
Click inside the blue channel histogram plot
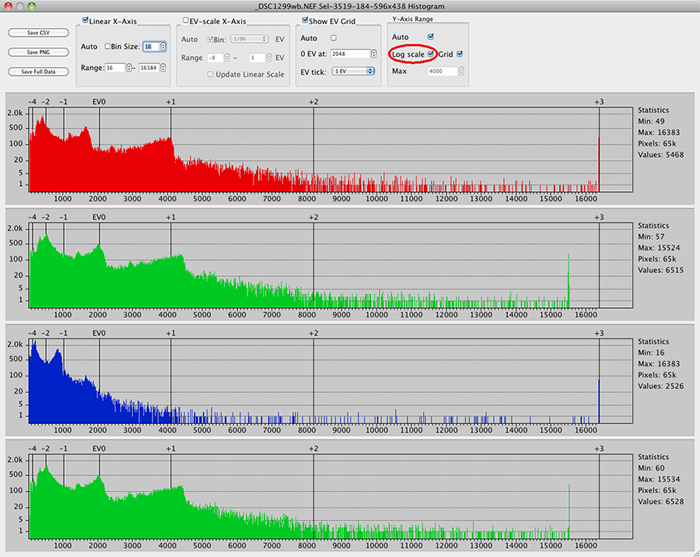331,381
